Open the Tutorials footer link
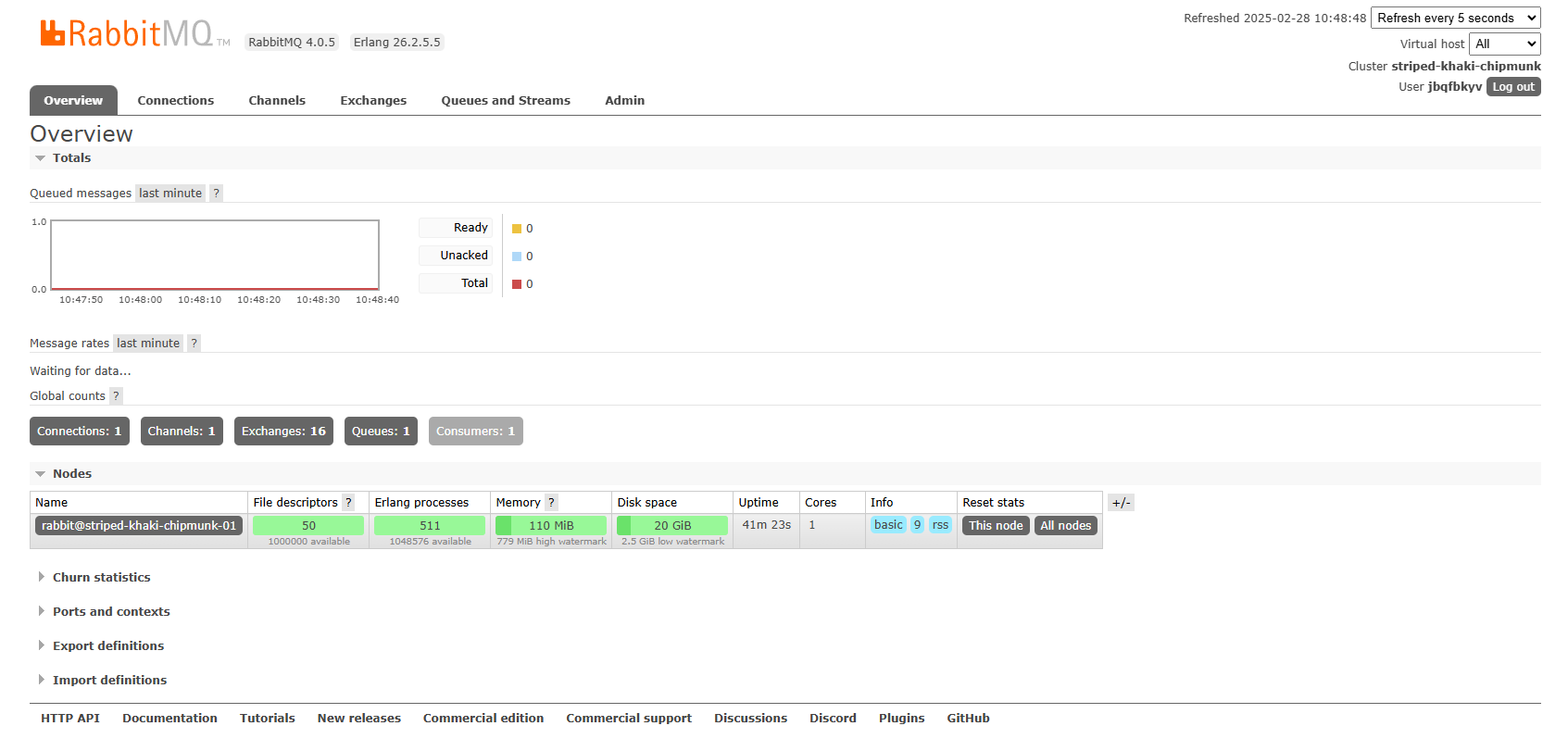Viewport: 1568px width, 751px height. click(x=268, y=718)
